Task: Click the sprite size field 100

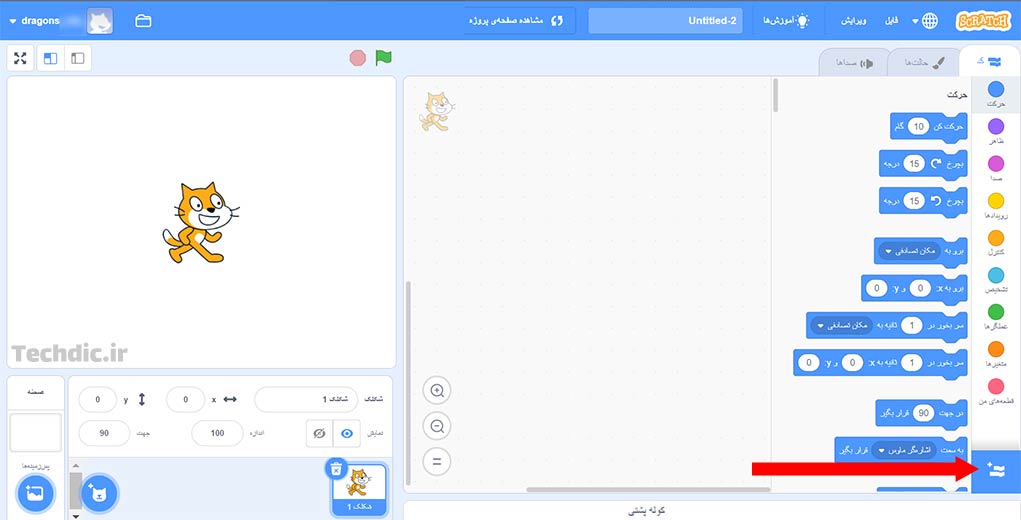Action: coord(217,433)
